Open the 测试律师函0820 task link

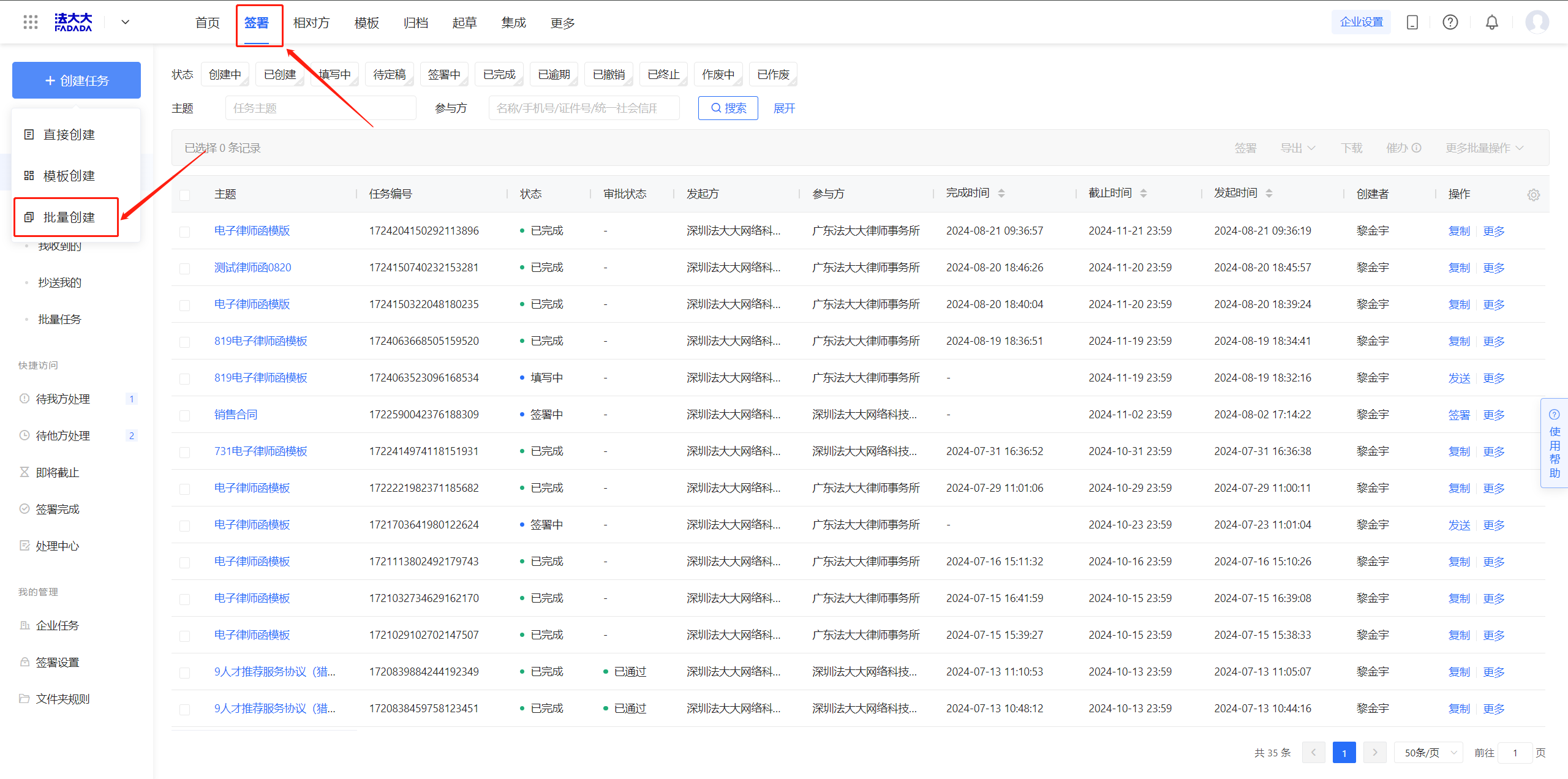(x=253, y=268)
